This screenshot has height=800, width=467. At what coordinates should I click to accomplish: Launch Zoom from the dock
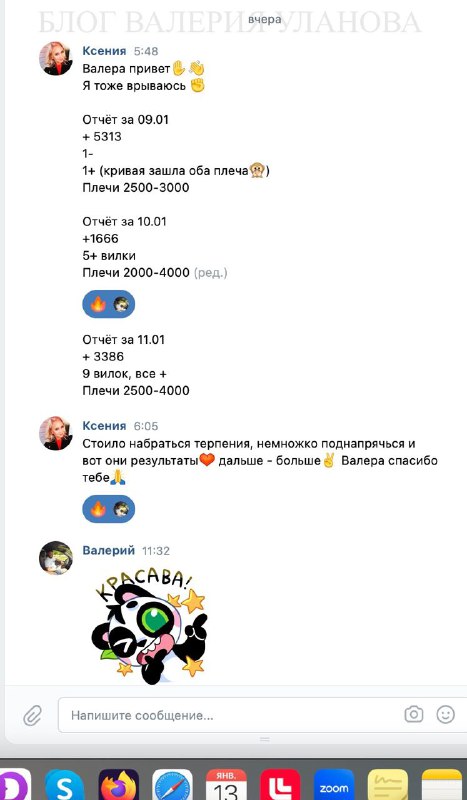coord(334,786)
